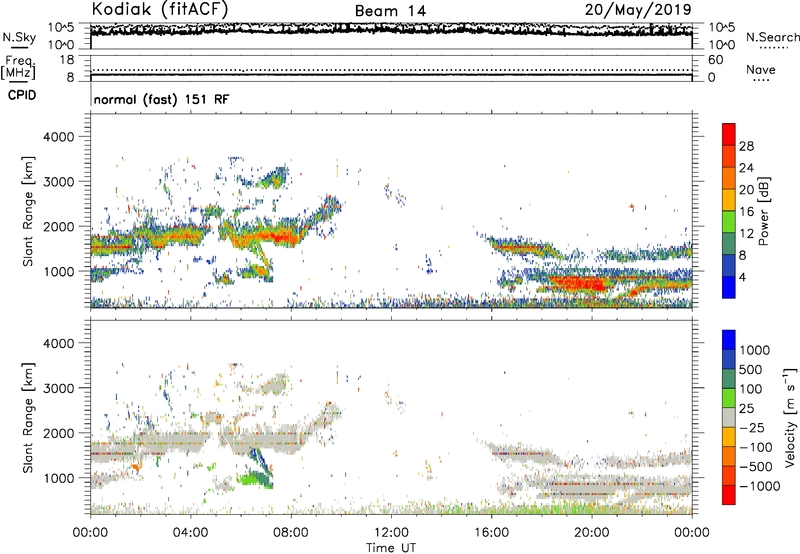This screenshot has width=800, height=554.
Task: Click the dotted Nave line in frequency panel
Action: tap(391, 70)
